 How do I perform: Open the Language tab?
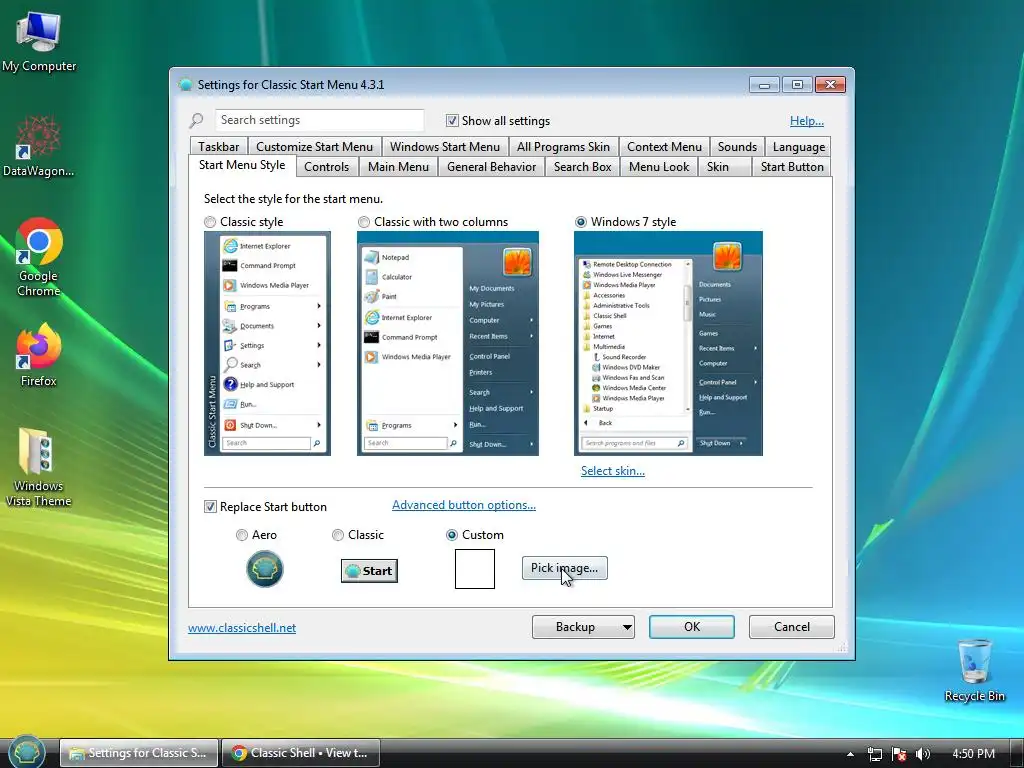click(799, 147)
